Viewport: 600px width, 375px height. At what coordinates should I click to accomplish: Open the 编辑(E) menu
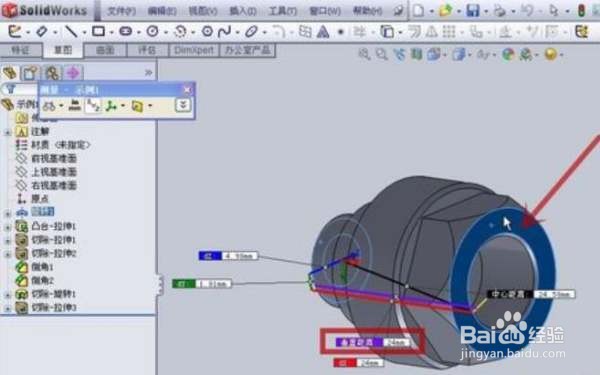click(162, 11)
